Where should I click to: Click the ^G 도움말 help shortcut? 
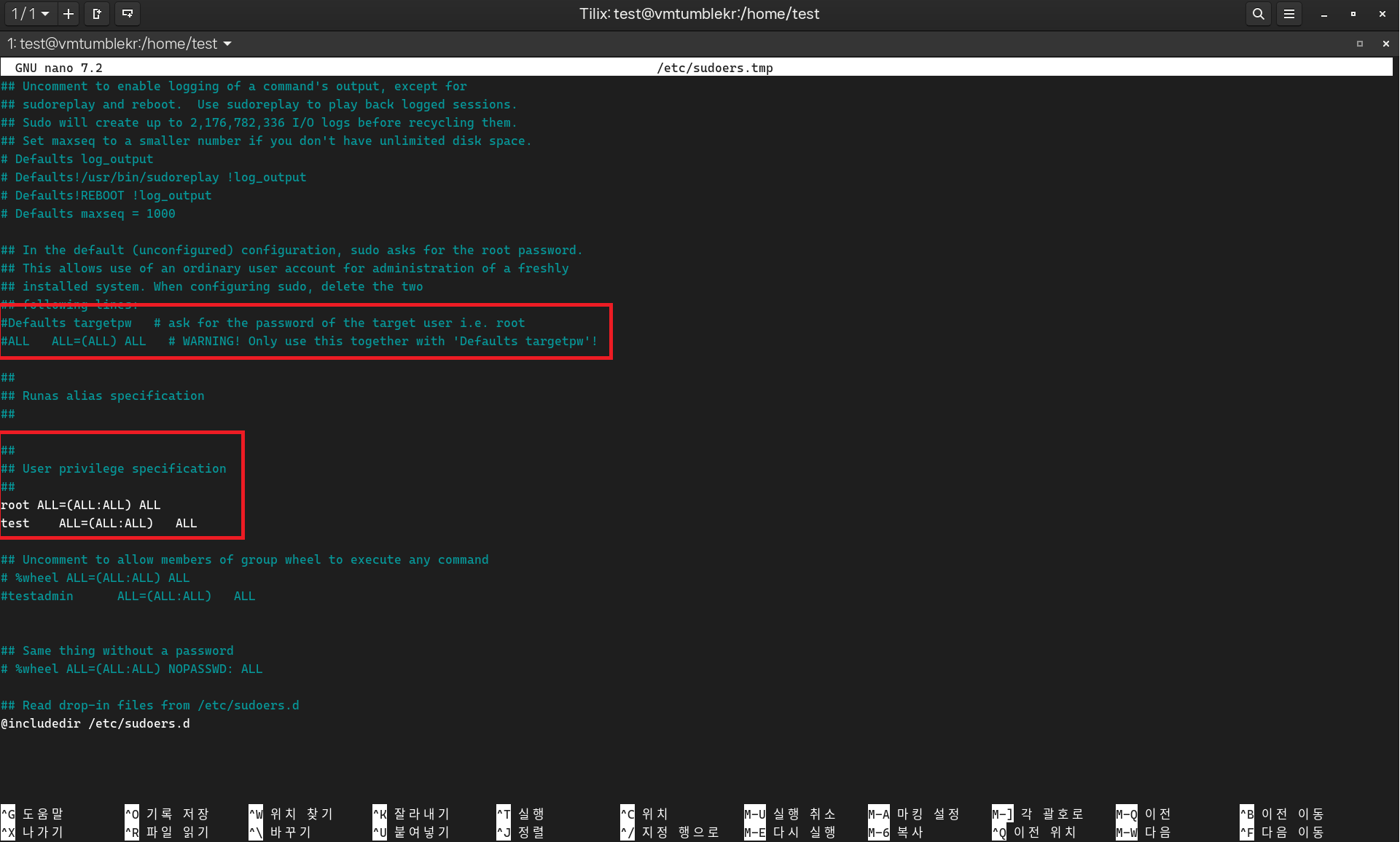tap(33, 814)
